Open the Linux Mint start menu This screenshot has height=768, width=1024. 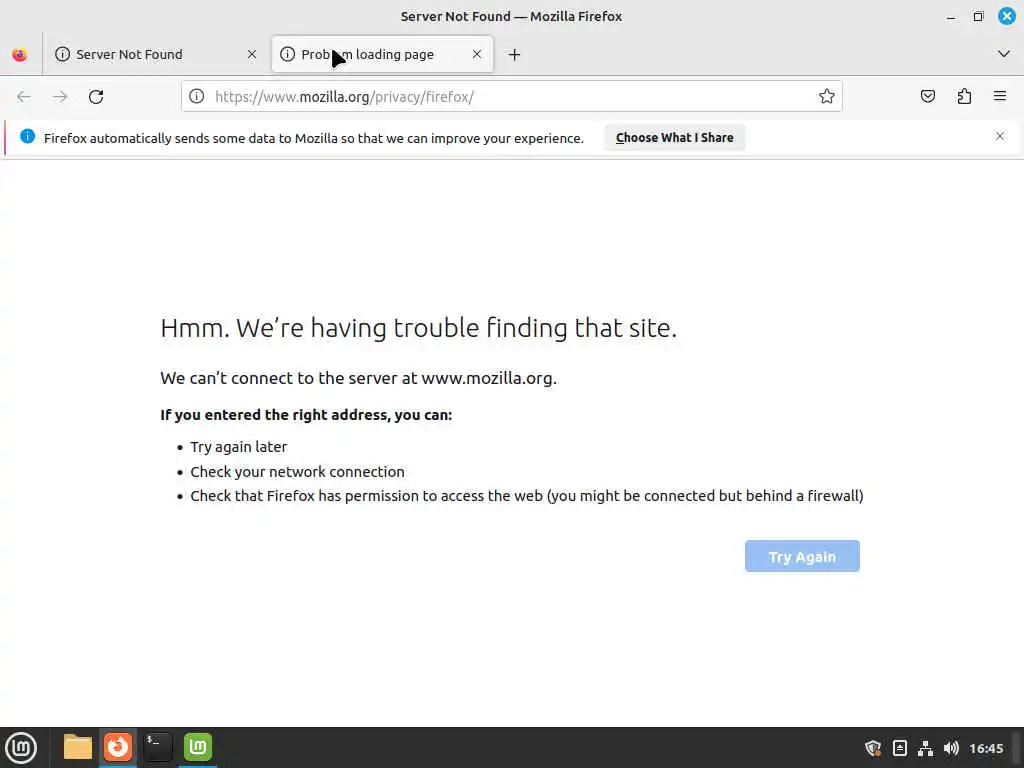[21, 748]
